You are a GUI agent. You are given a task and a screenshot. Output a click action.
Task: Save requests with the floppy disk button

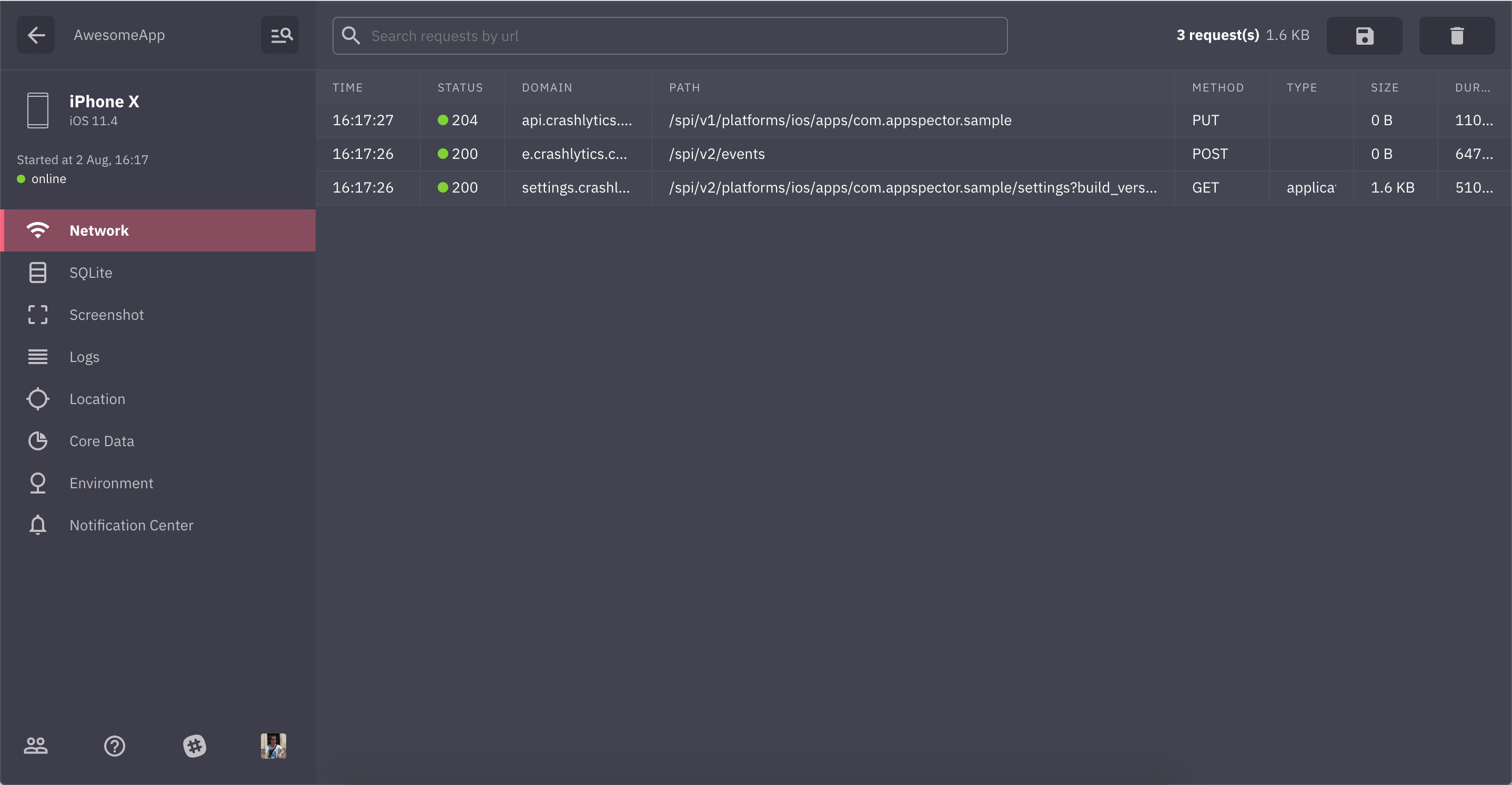[1364, 36]
